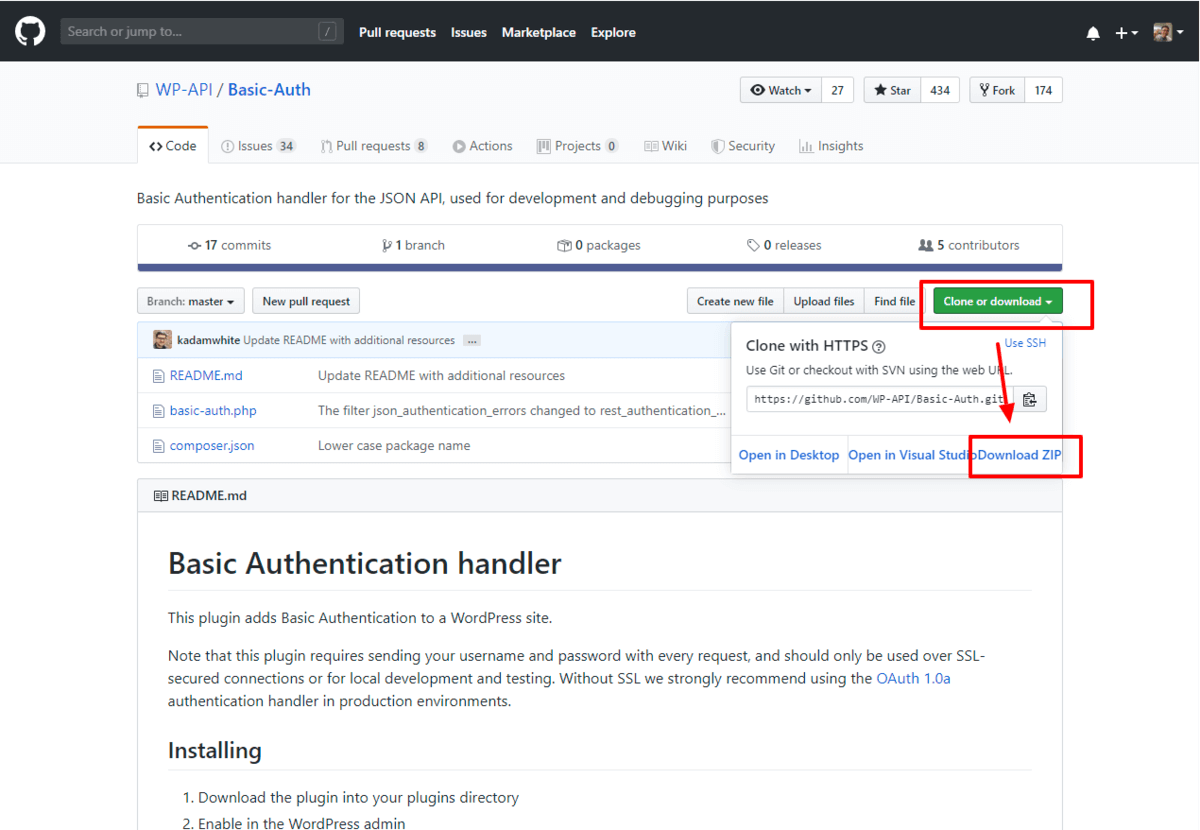Switch to the Issues 34 tab
Screen dimensions: 1200x830
259,146
